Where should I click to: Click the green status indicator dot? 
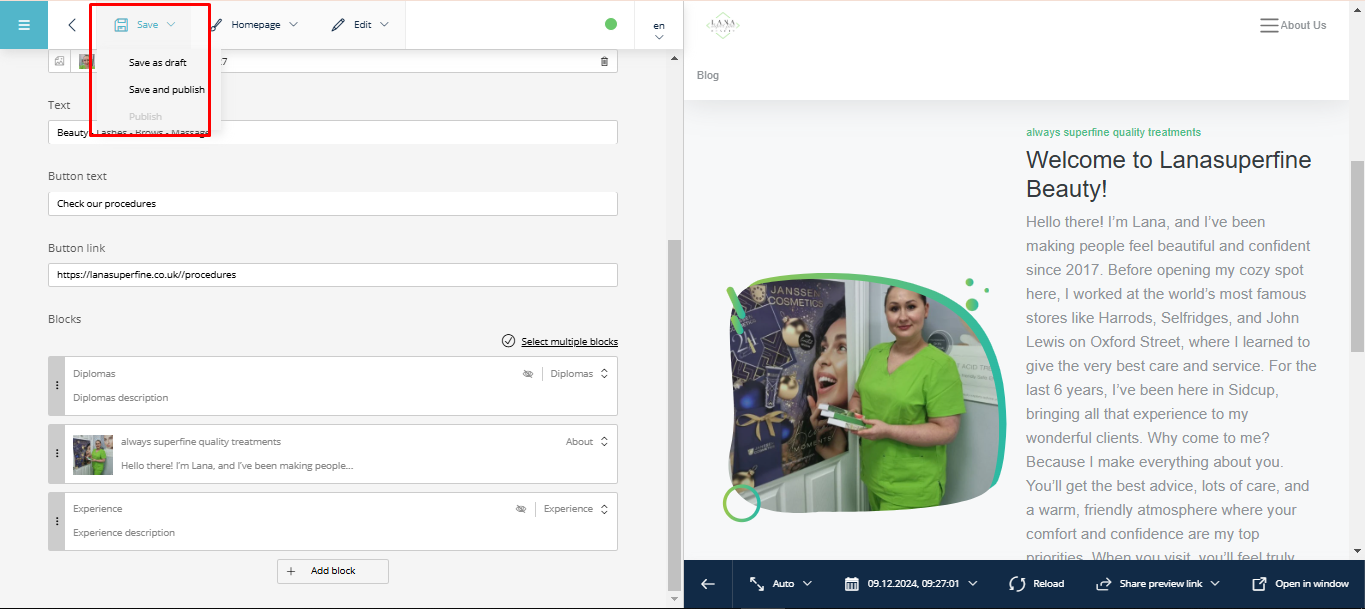coord(611,24)
